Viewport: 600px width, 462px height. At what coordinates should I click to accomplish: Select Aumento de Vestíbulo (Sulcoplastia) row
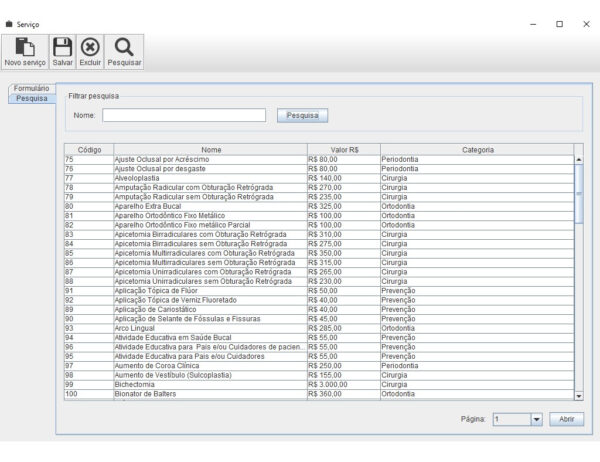pos(319,375)
